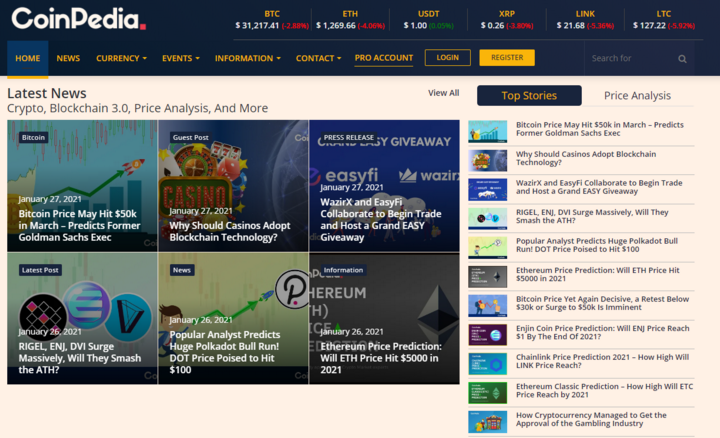Open sidebar story Will ETH Price Hit $5000
720x438 pixels.
point(597,275)
